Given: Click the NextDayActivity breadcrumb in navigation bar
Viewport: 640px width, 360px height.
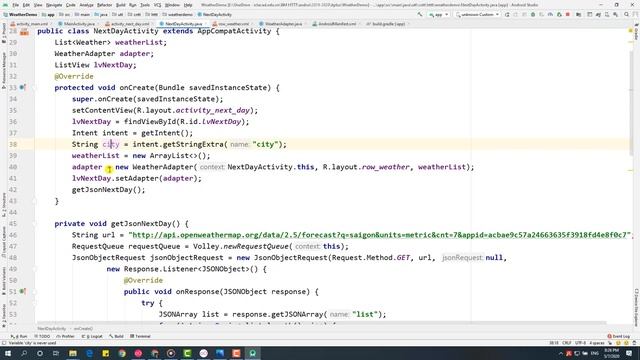Looking at the screenshot, I should 215,14.
